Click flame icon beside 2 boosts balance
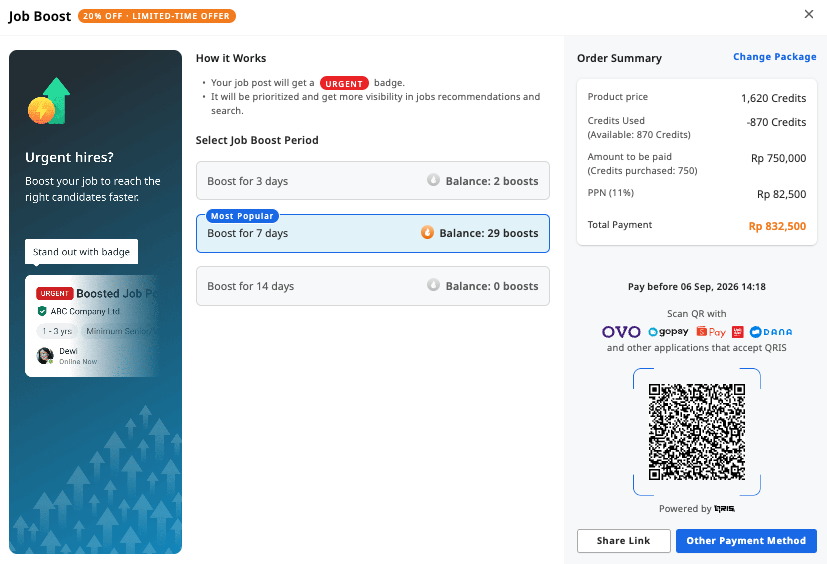827x564 pixels. pos(433,180)
